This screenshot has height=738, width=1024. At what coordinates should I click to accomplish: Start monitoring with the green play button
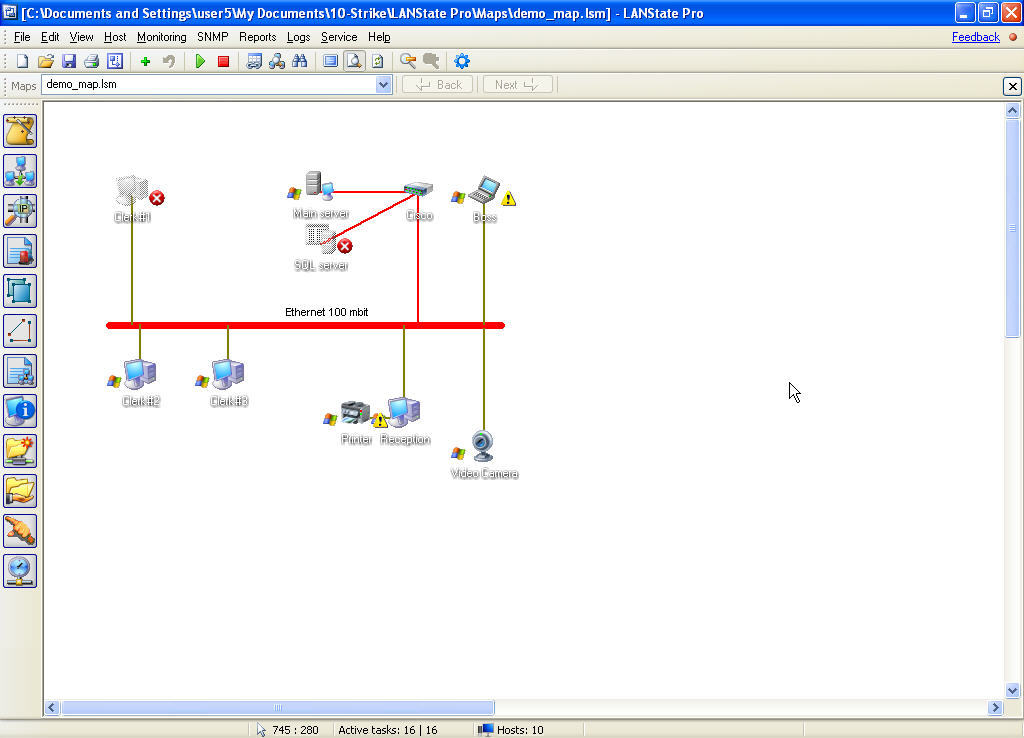point(200,61)
